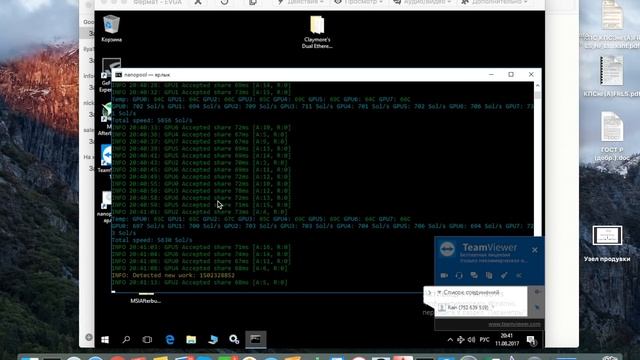Open the TeamViewer chat icon

click(x=474, y=276)
